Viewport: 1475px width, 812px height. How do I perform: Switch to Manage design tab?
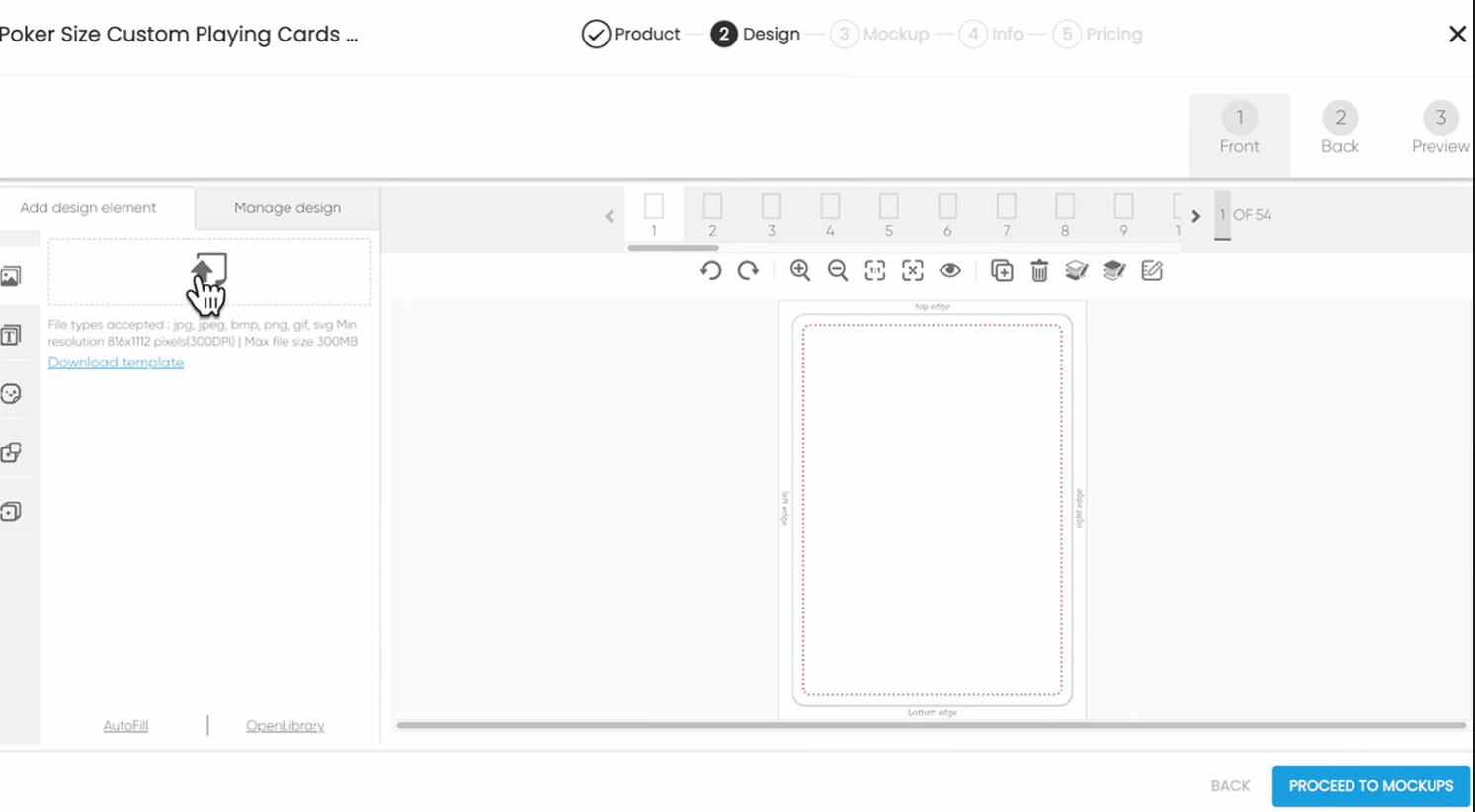[287, 208]
